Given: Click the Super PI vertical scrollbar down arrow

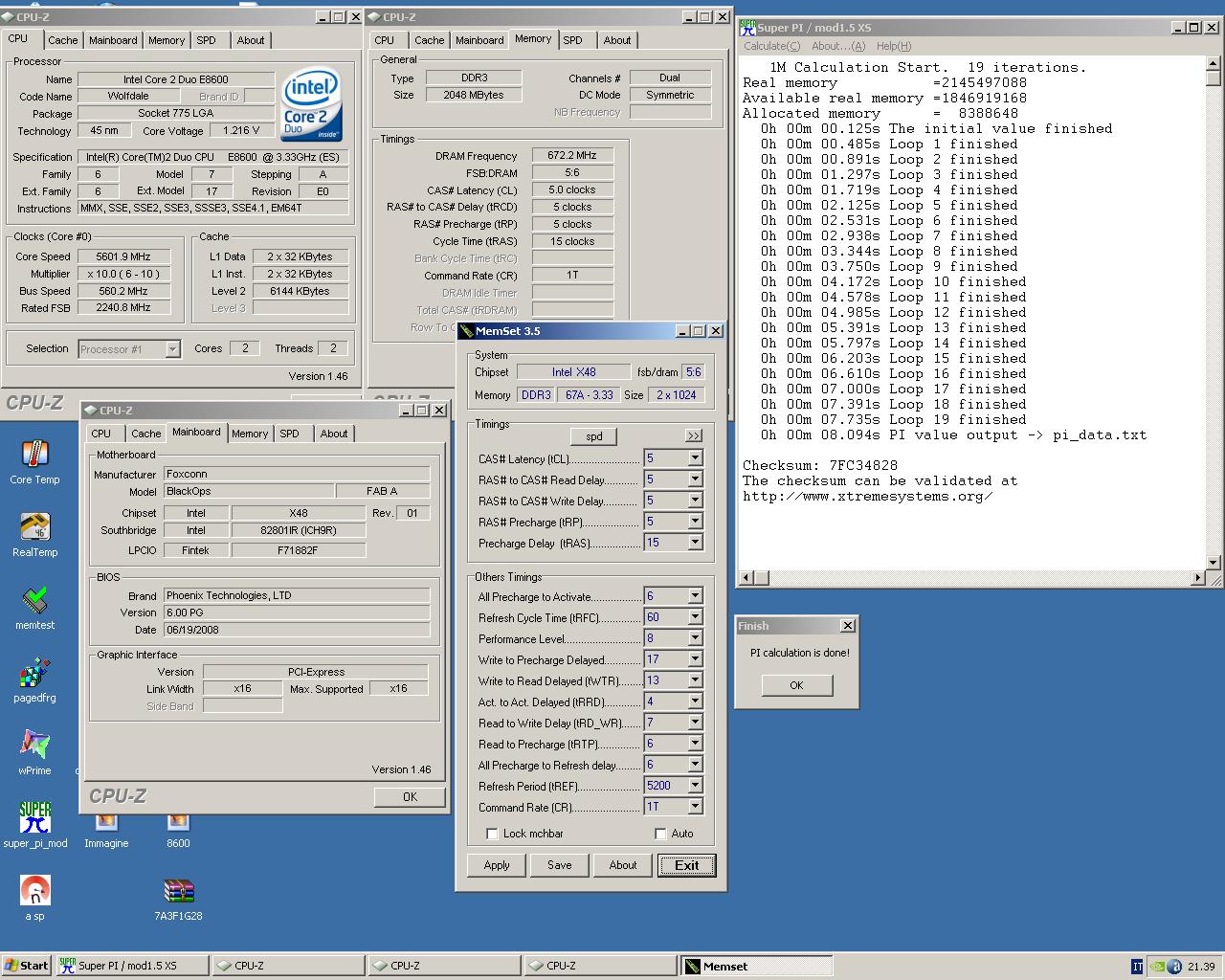Looking at the screenshot, I should [1214, 562].
